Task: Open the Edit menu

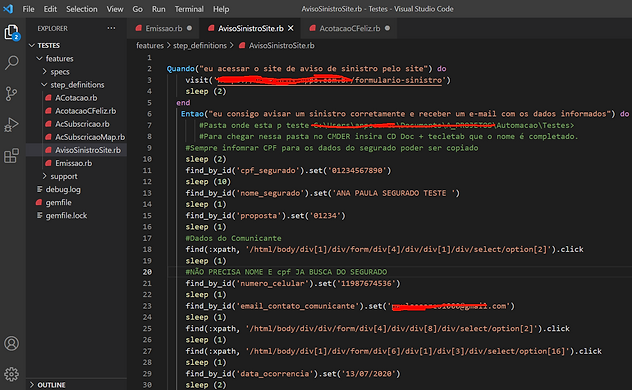Action: click(50, 9)
